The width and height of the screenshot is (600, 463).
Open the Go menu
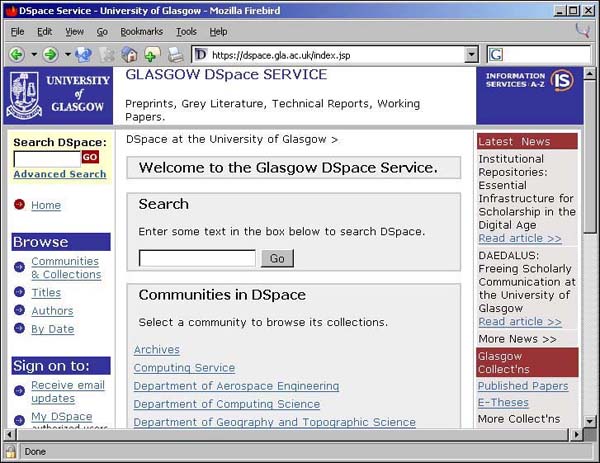tap(102, 32)
